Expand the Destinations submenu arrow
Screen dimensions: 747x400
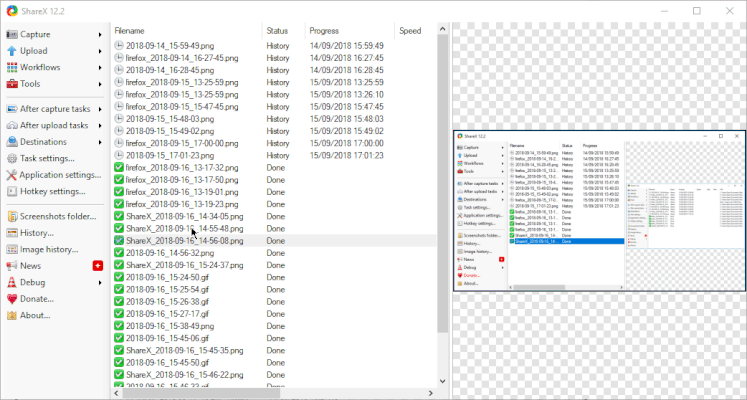point(100,142)
